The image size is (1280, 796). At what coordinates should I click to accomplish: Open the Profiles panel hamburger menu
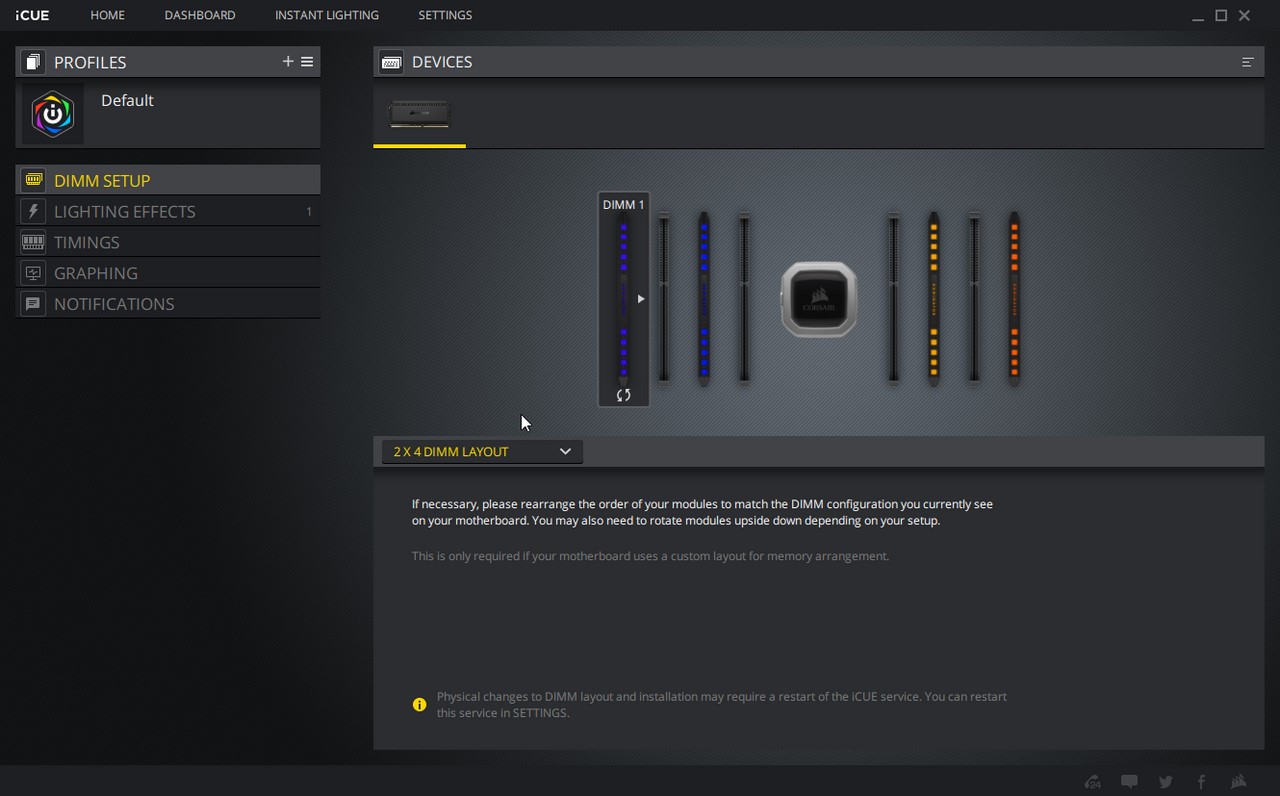click(307, 62)
